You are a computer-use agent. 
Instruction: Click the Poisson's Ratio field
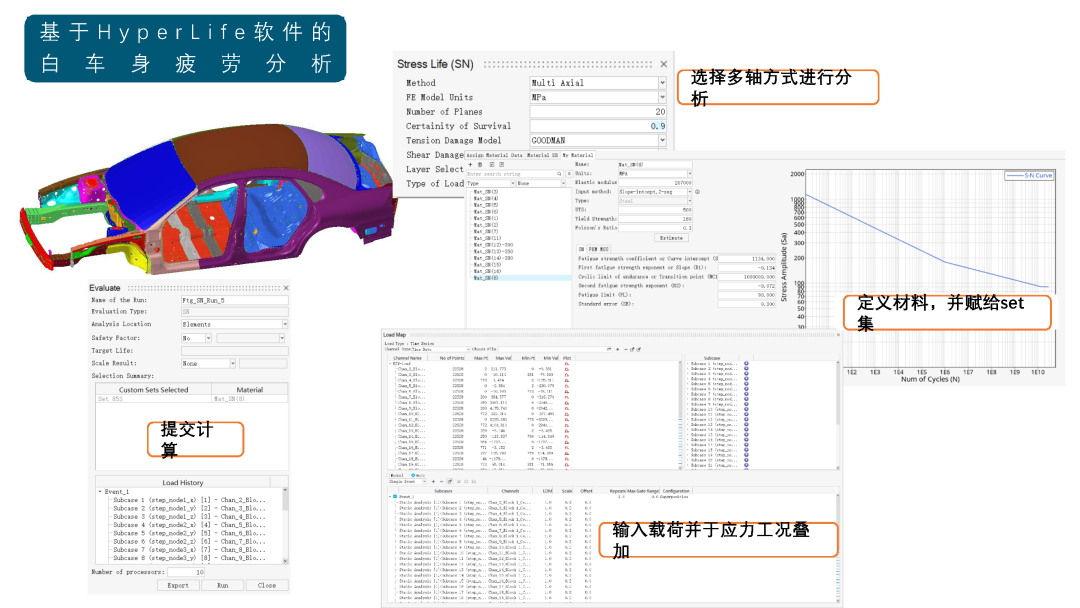[x=654, y=227]
